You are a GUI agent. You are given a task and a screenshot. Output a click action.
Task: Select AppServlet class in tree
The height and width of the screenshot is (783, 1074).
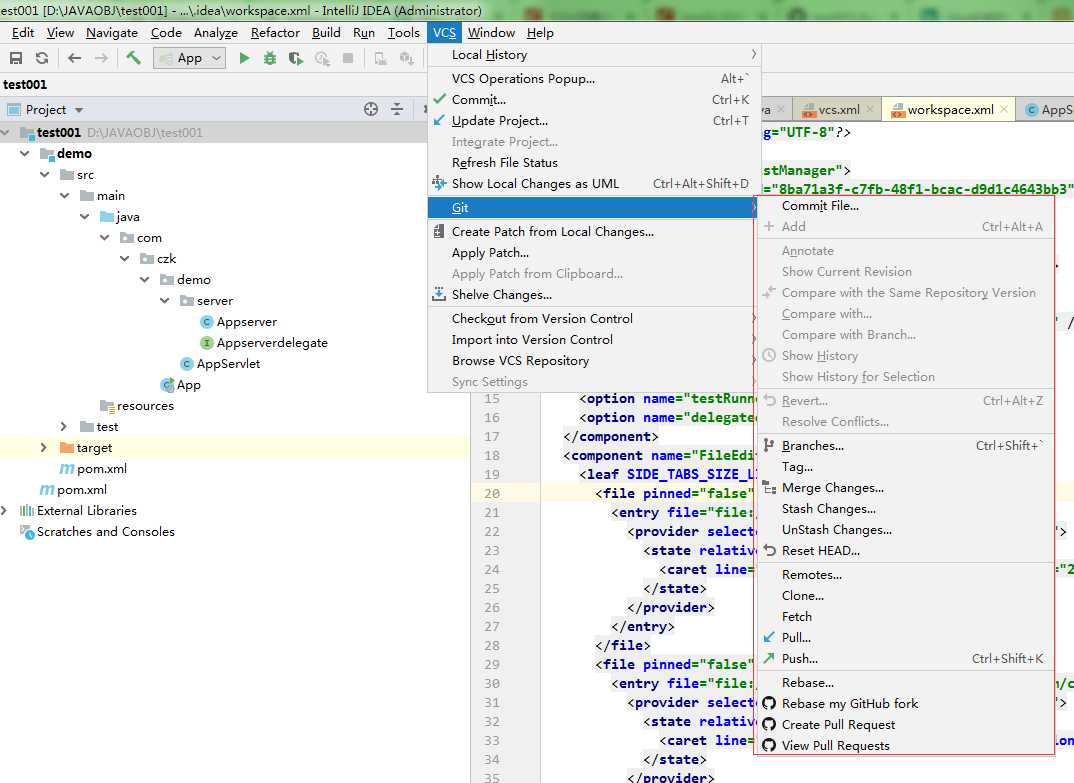(220, 364)
